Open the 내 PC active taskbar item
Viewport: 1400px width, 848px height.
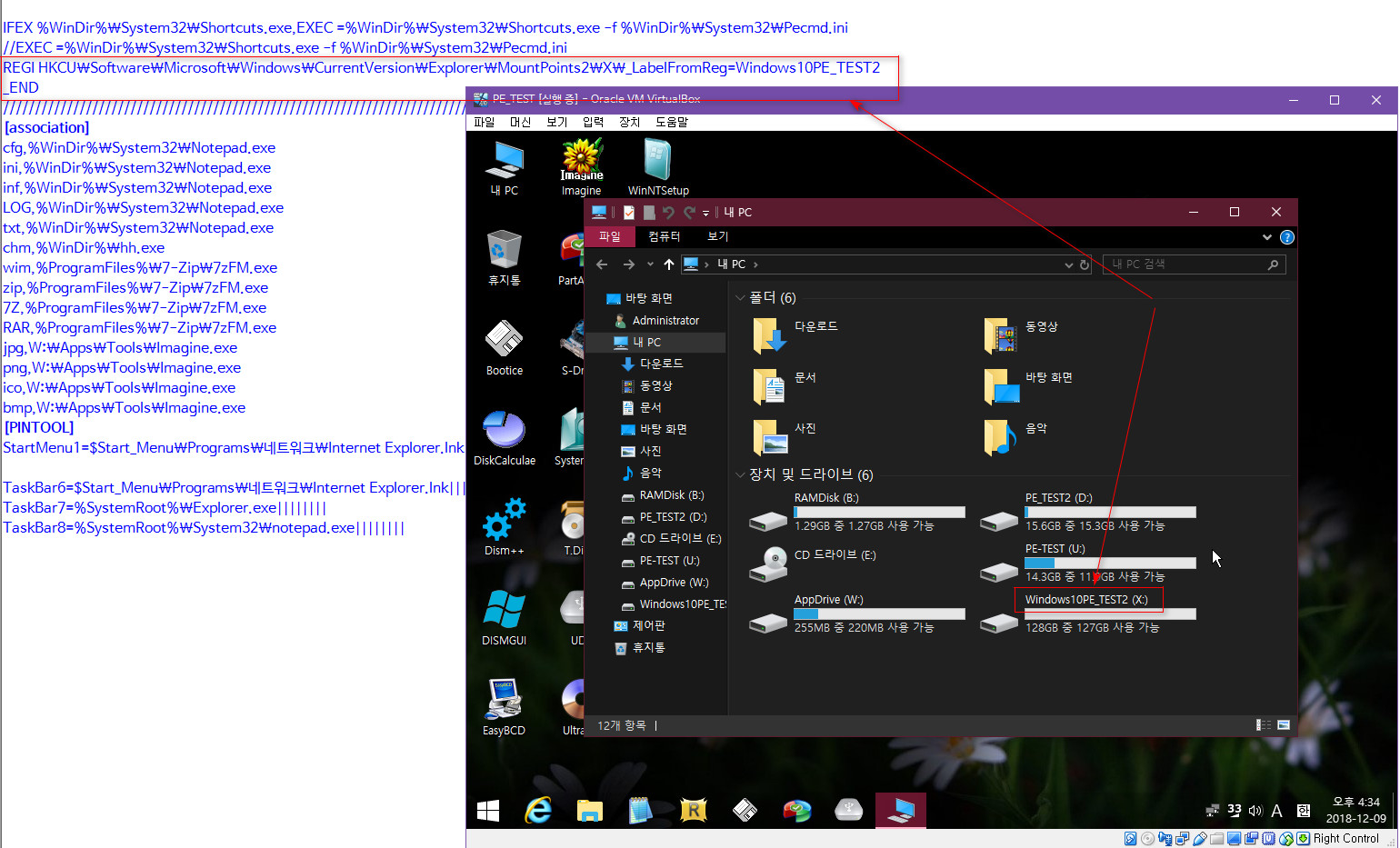pos(901,810)
